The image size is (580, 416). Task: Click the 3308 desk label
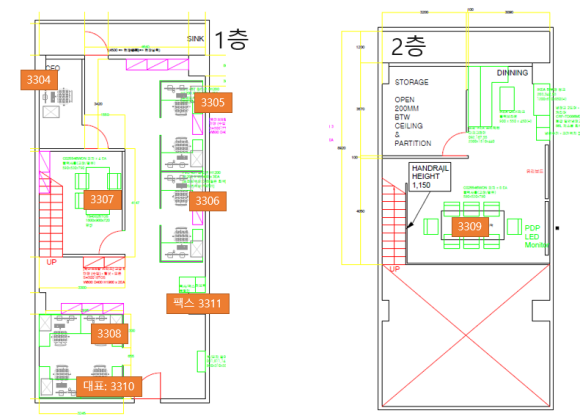coord(109,334)
